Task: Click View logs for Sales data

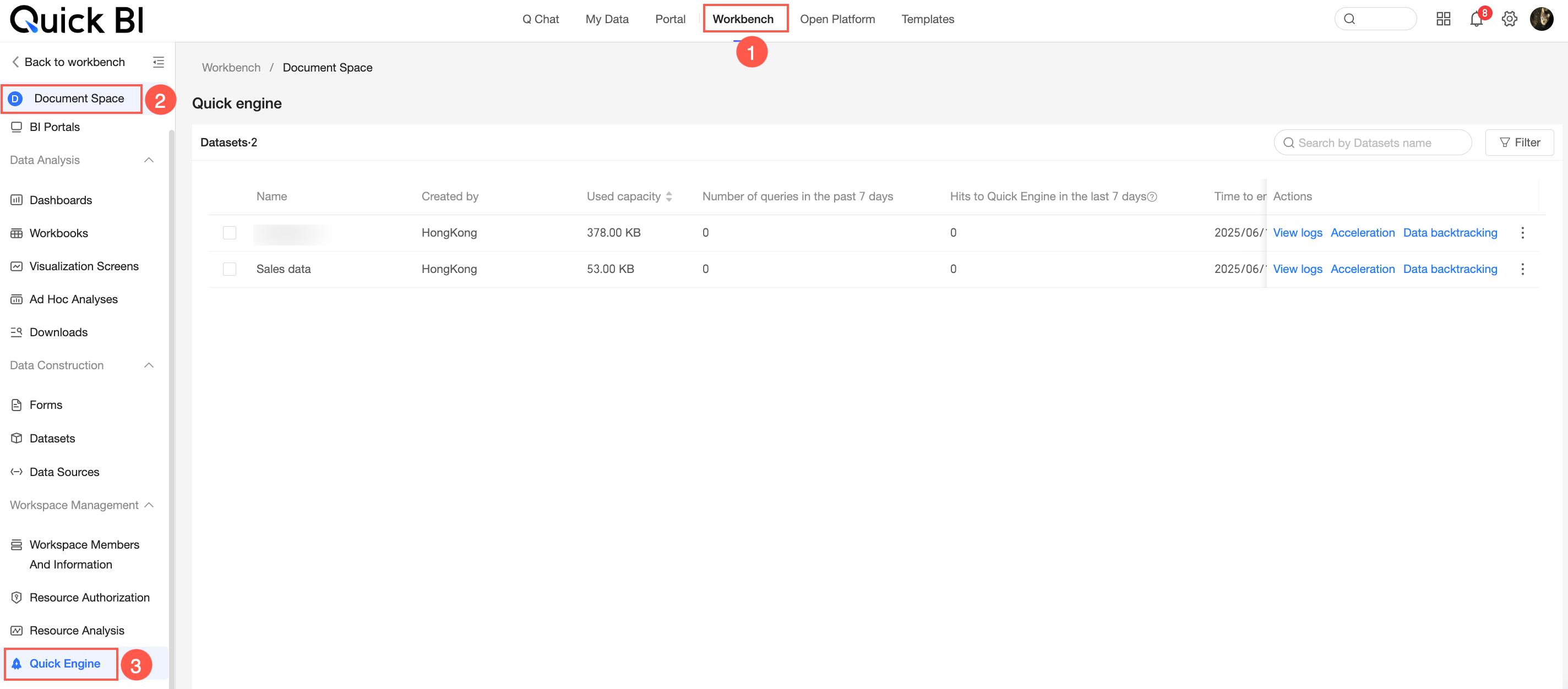Action: (x=1297, y=269)
